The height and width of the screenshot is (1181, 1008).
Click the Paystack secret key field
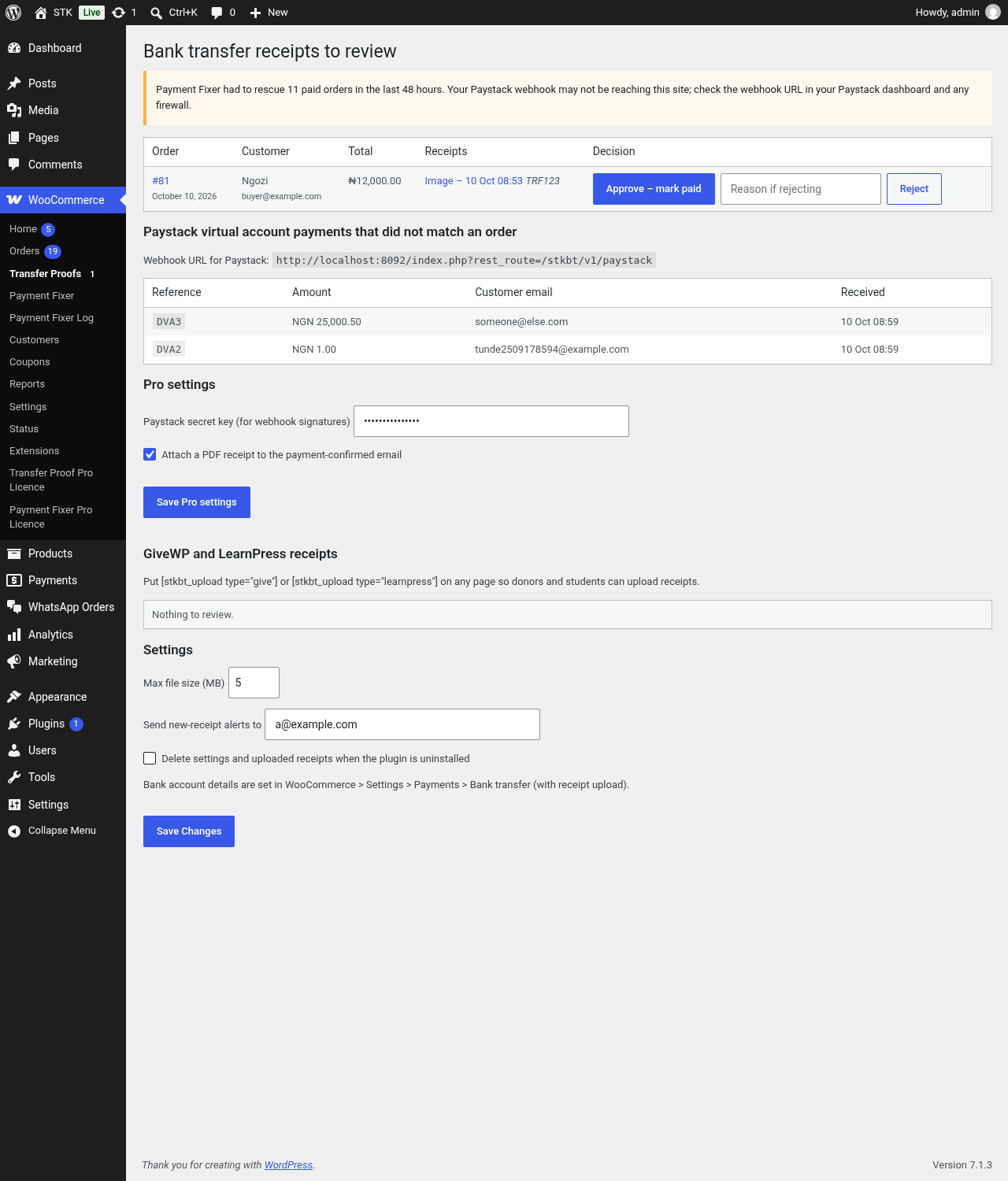click(491, 421)
